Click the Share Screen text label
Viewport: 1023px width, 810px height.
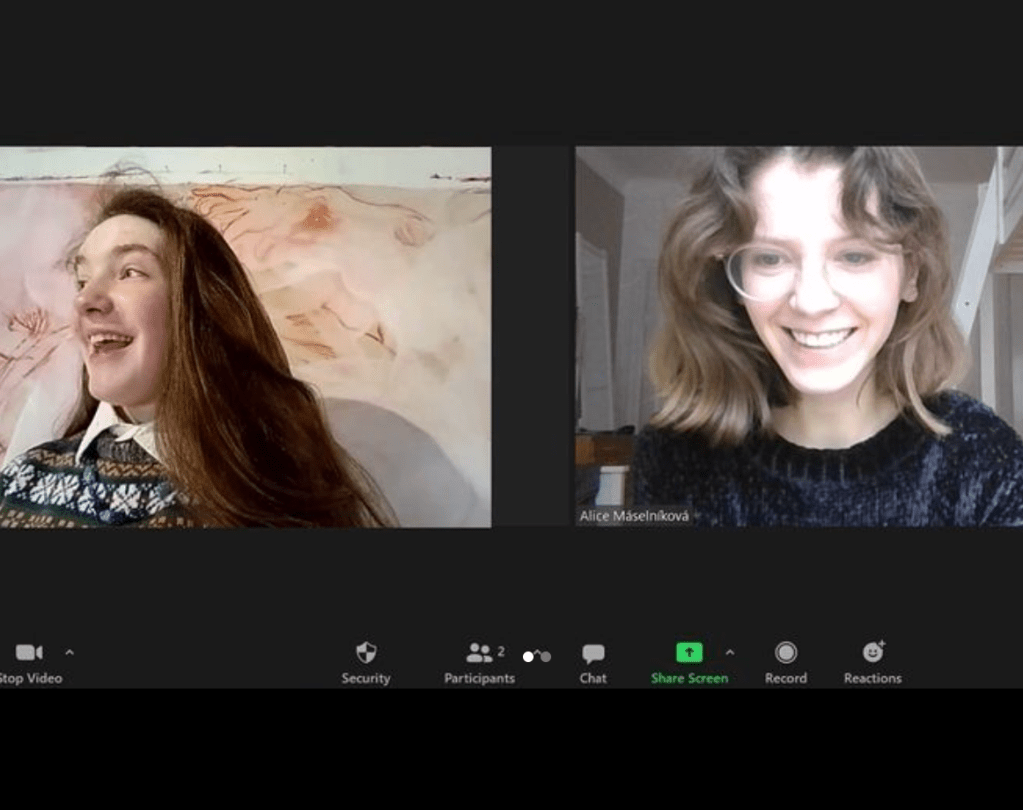pos(689,678)
